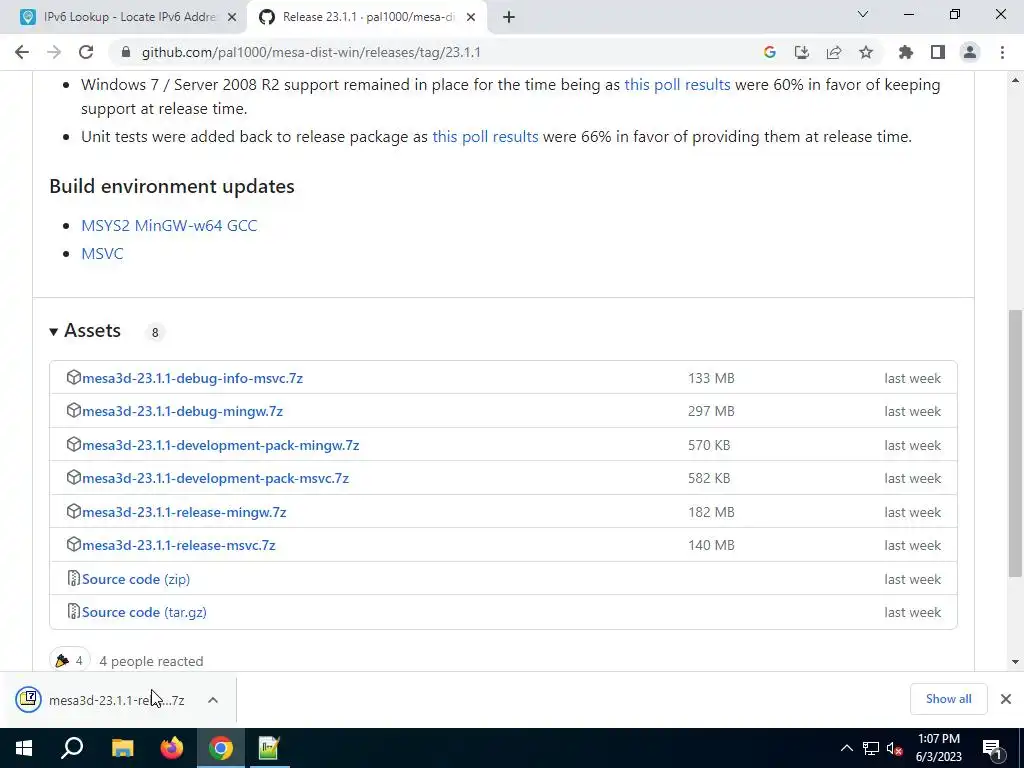The image size is (1024, 768).
Task: Click '133 MB' size text
Action: coord(711,378)
